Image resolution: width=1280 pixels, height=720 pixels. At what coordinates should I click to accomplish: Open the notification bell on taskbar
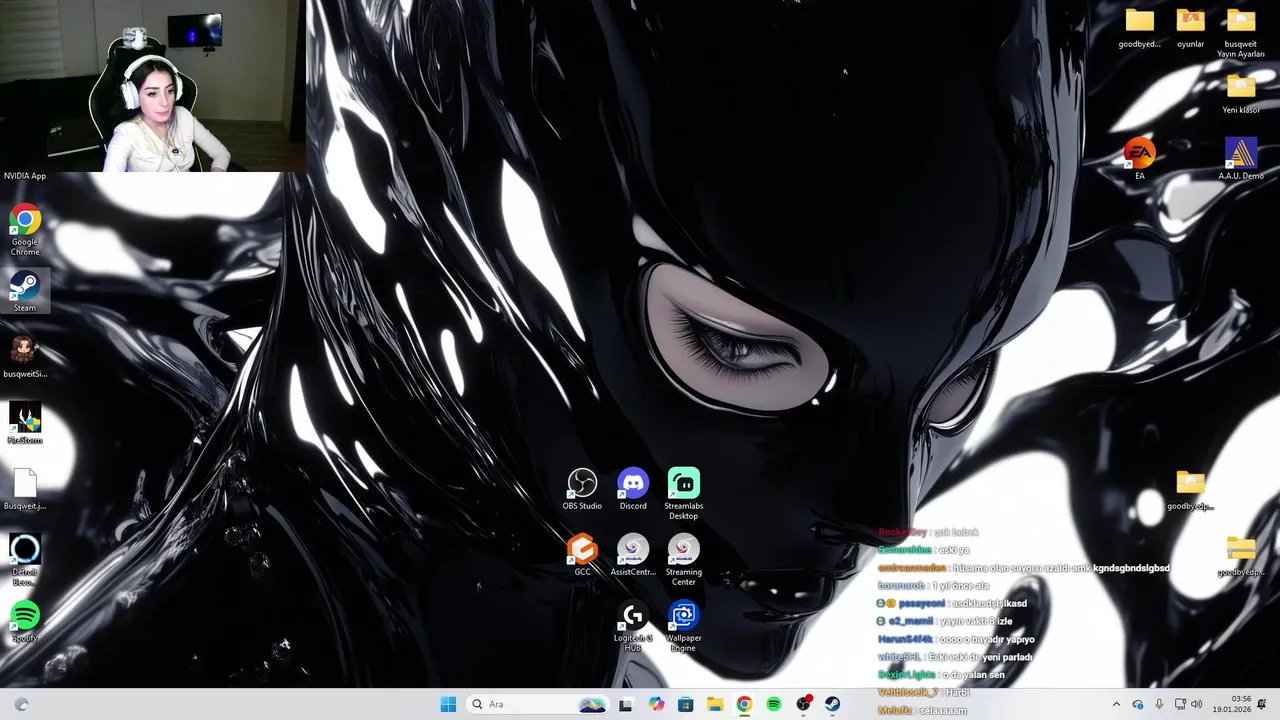[1262, 704]
